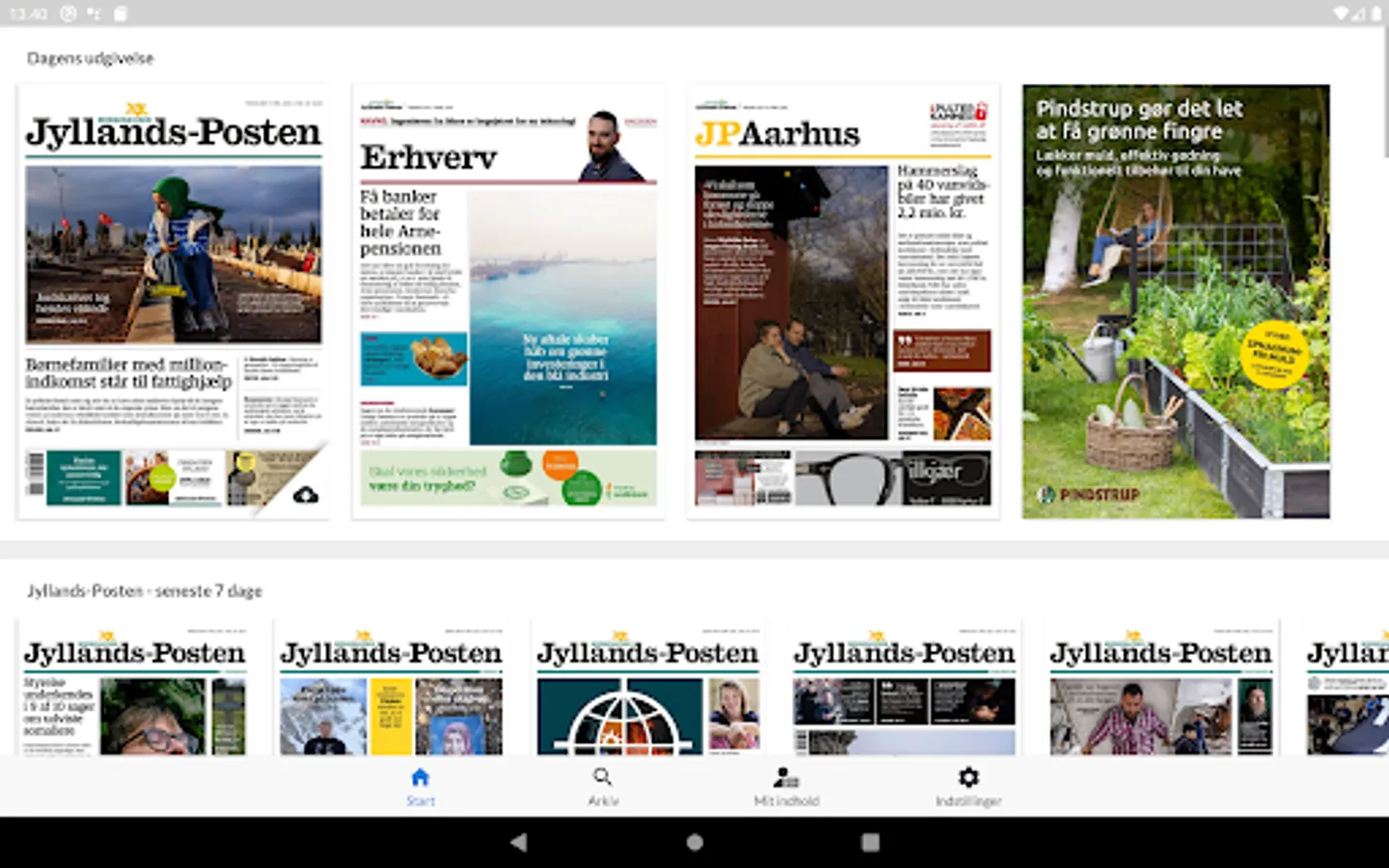Viewport: 1389px width, 868px height.
Task: Click the eyeglasses ad on JP Aarhus cover
Action: (892, 478)
